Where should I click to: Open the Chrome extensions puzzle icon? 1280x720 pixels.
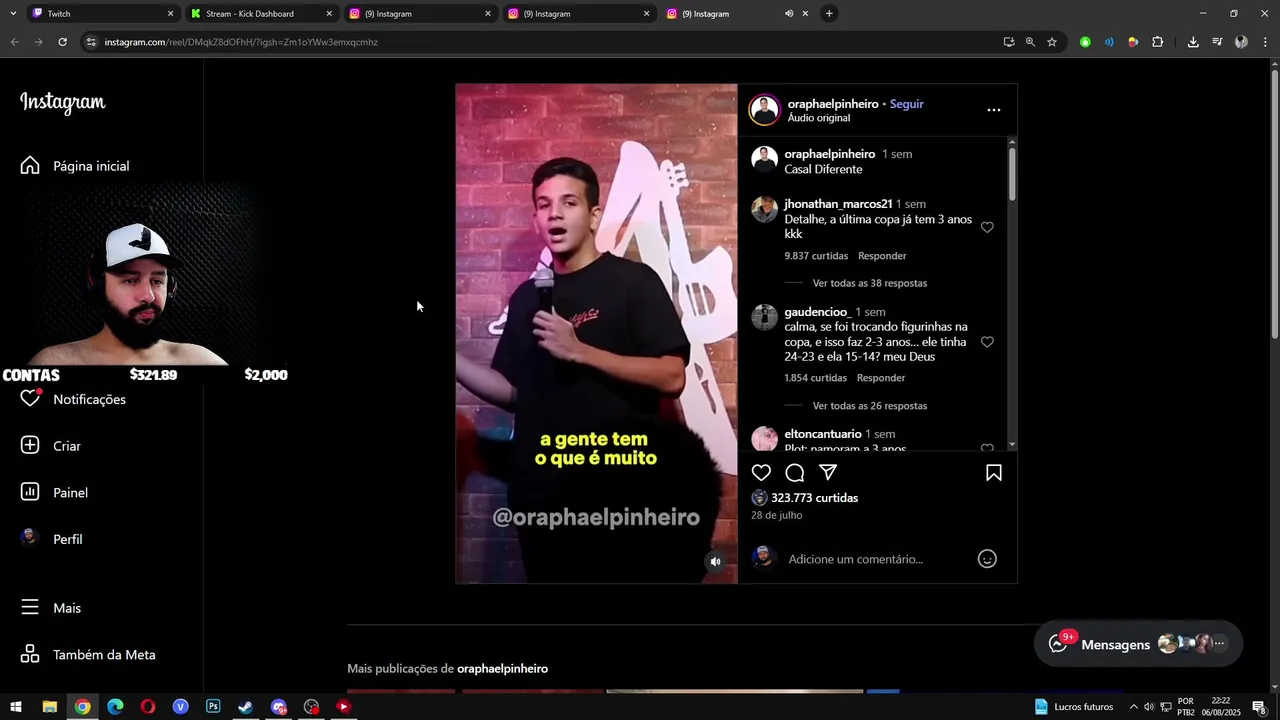pos(1157,42)
